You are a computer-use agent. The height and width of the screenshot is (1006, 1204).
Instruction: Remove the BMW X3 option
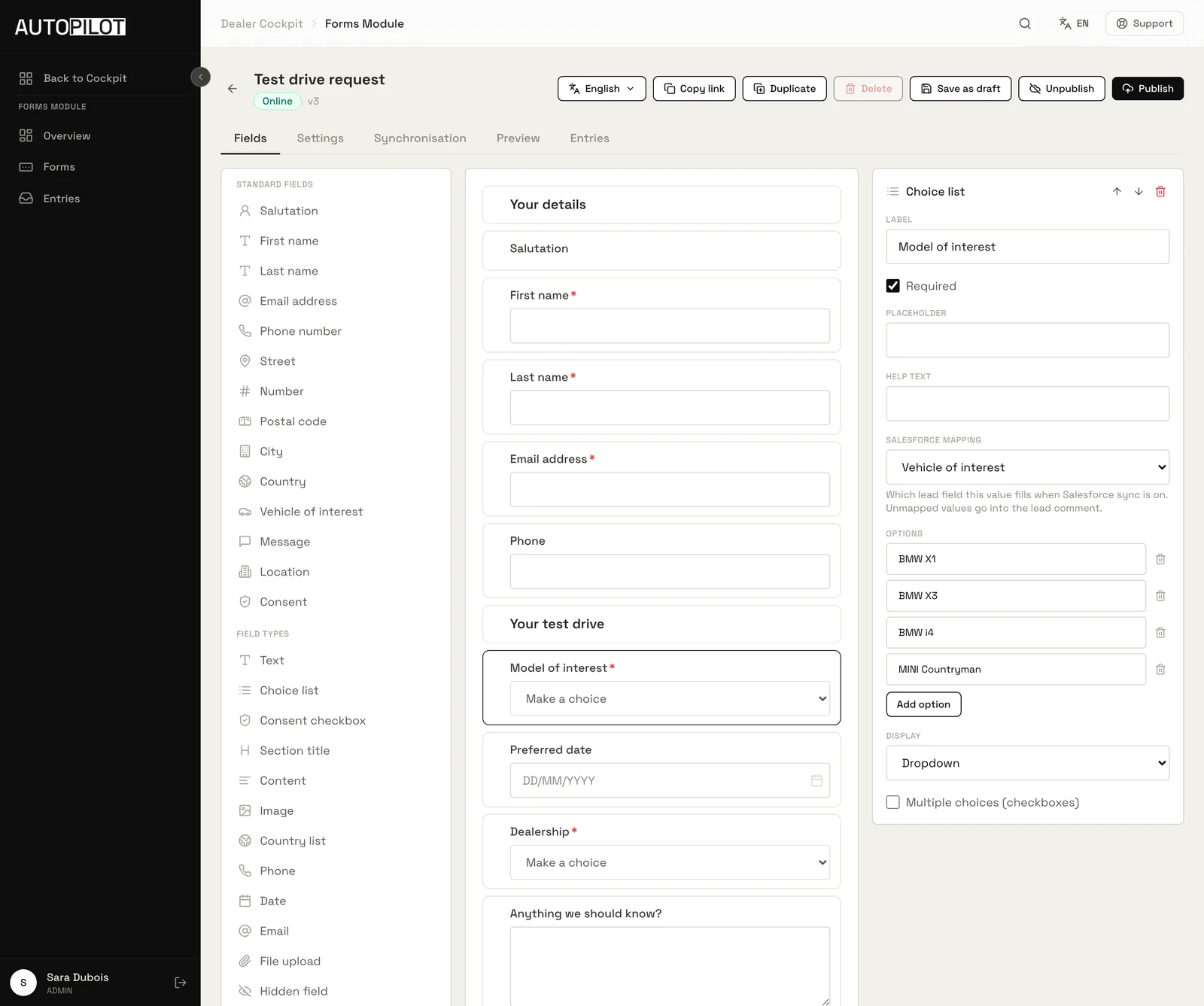[x=1160, y=596]
